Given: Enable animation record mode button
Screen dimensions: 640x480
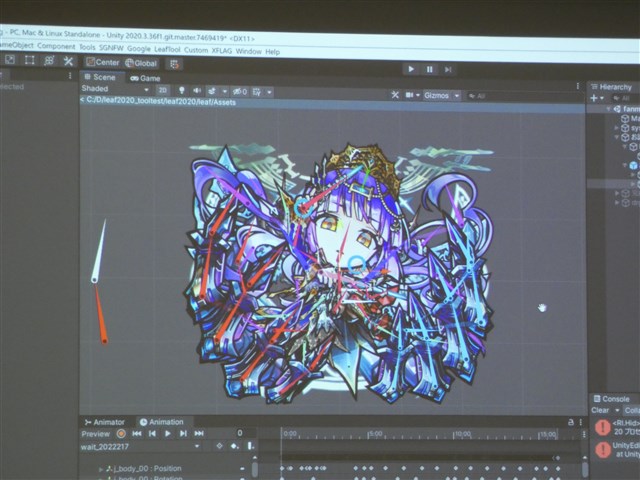Looking at the screenshot, I should (121, 434).
